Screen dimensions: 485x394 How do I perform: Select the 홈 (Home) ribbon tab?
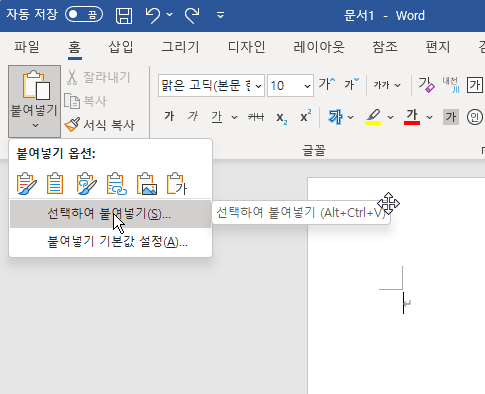point(74,47)
